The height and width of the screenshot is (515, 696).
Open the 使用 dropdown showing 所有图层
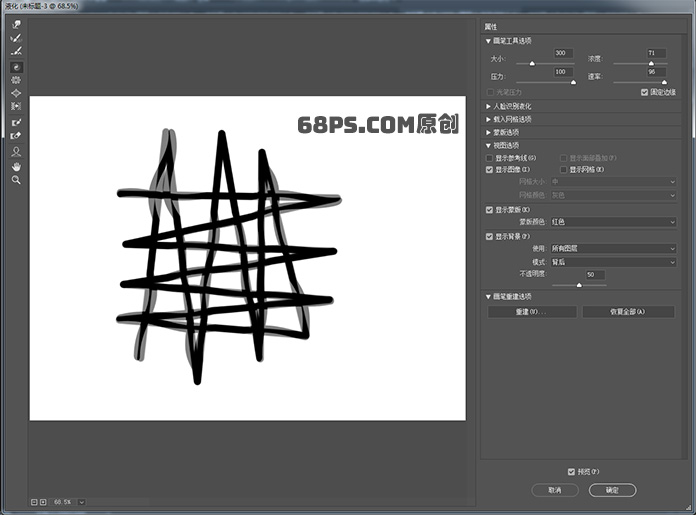click(x=613, y=249)
